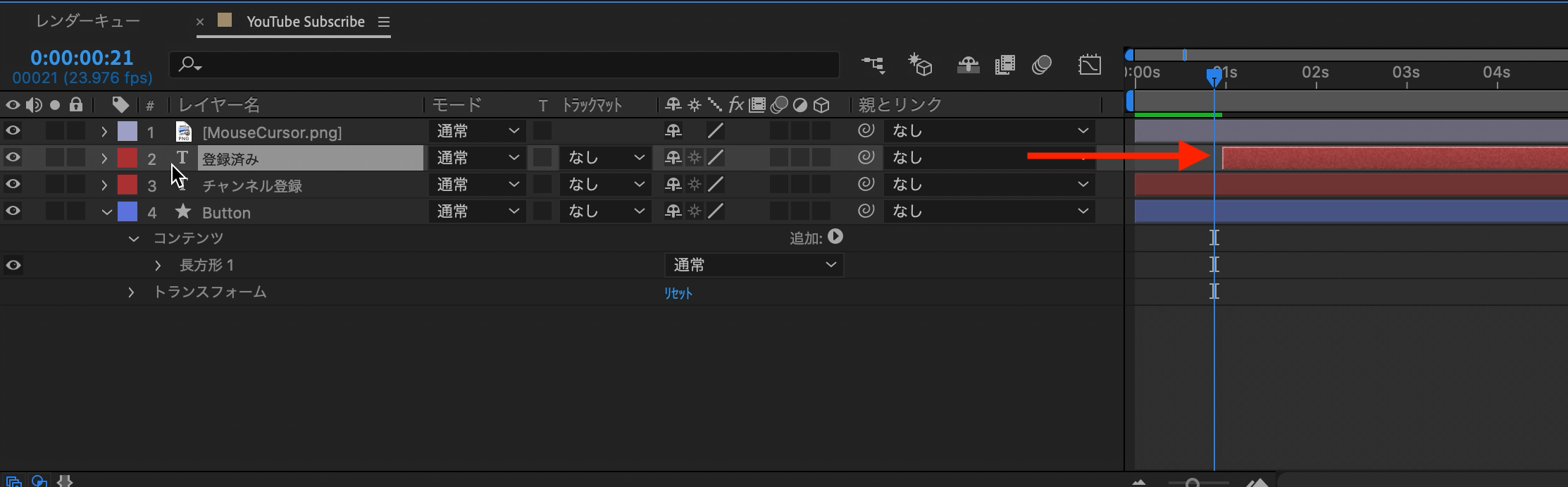Screen dimensions: 1568x487
Task: Expand the トランスフォーム property group
Action: tap(131, 292)
